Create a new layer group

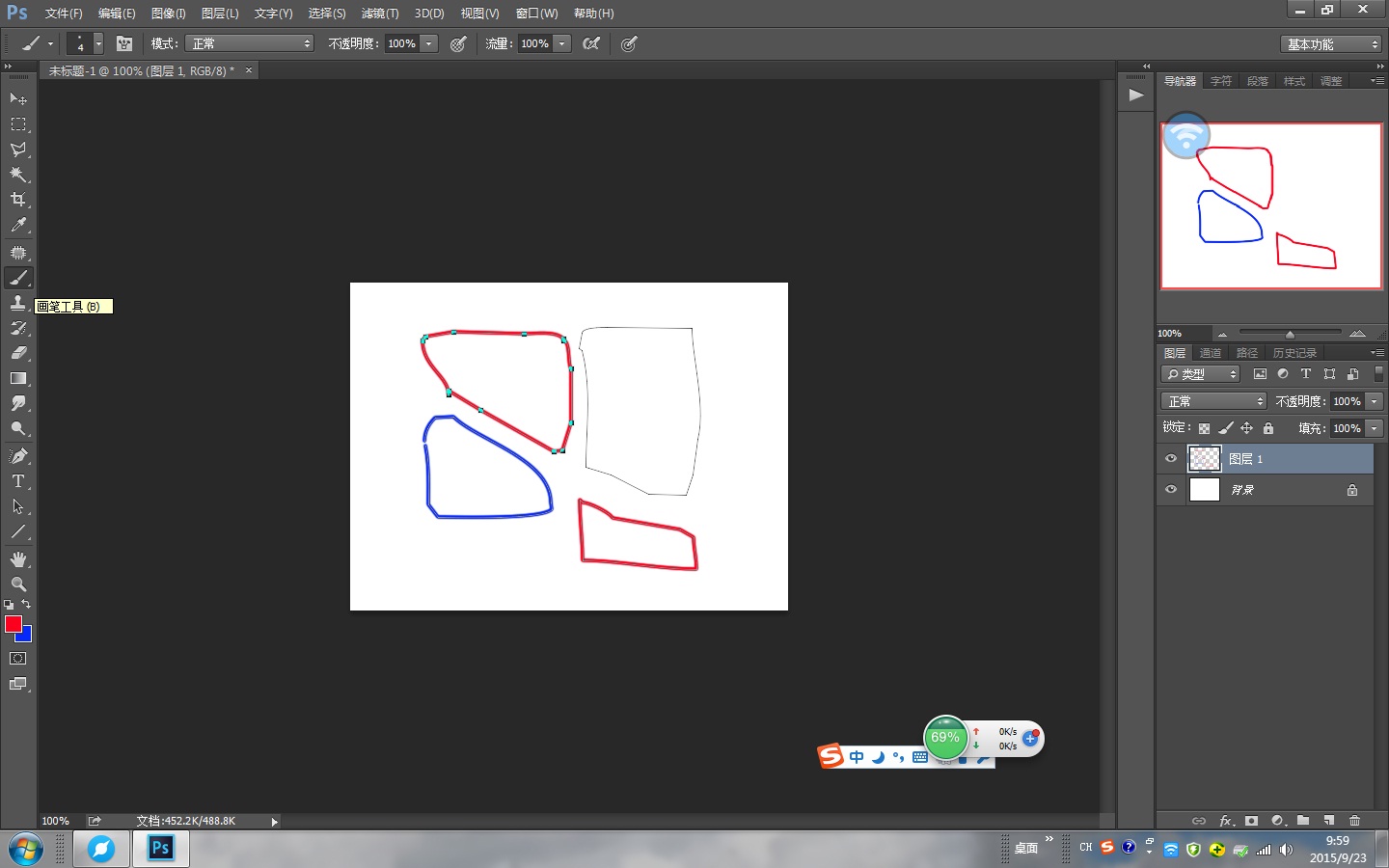click(1303, 821)
